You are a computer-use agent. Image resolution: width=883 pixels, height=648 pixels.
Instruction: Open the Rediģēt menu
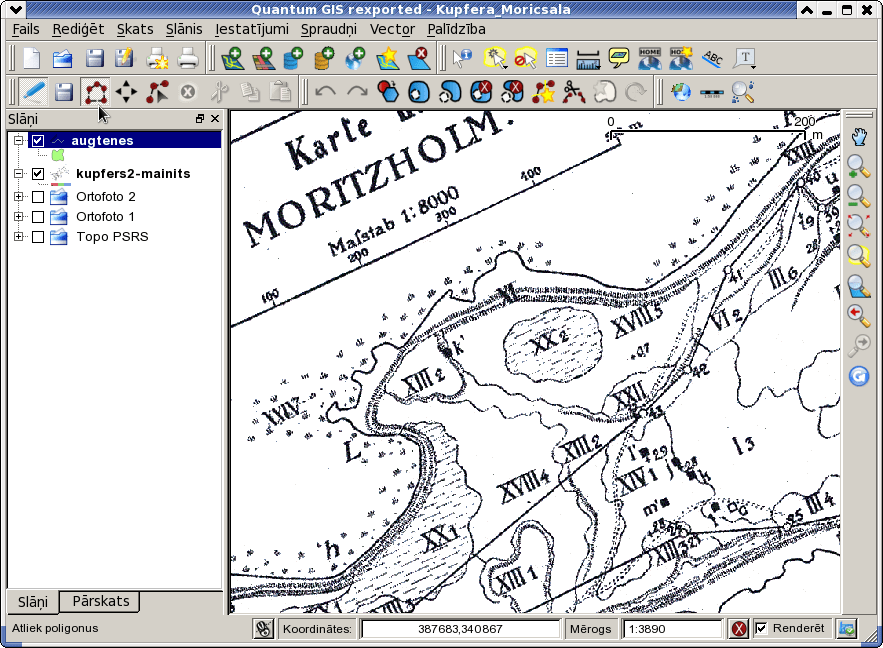78,29
